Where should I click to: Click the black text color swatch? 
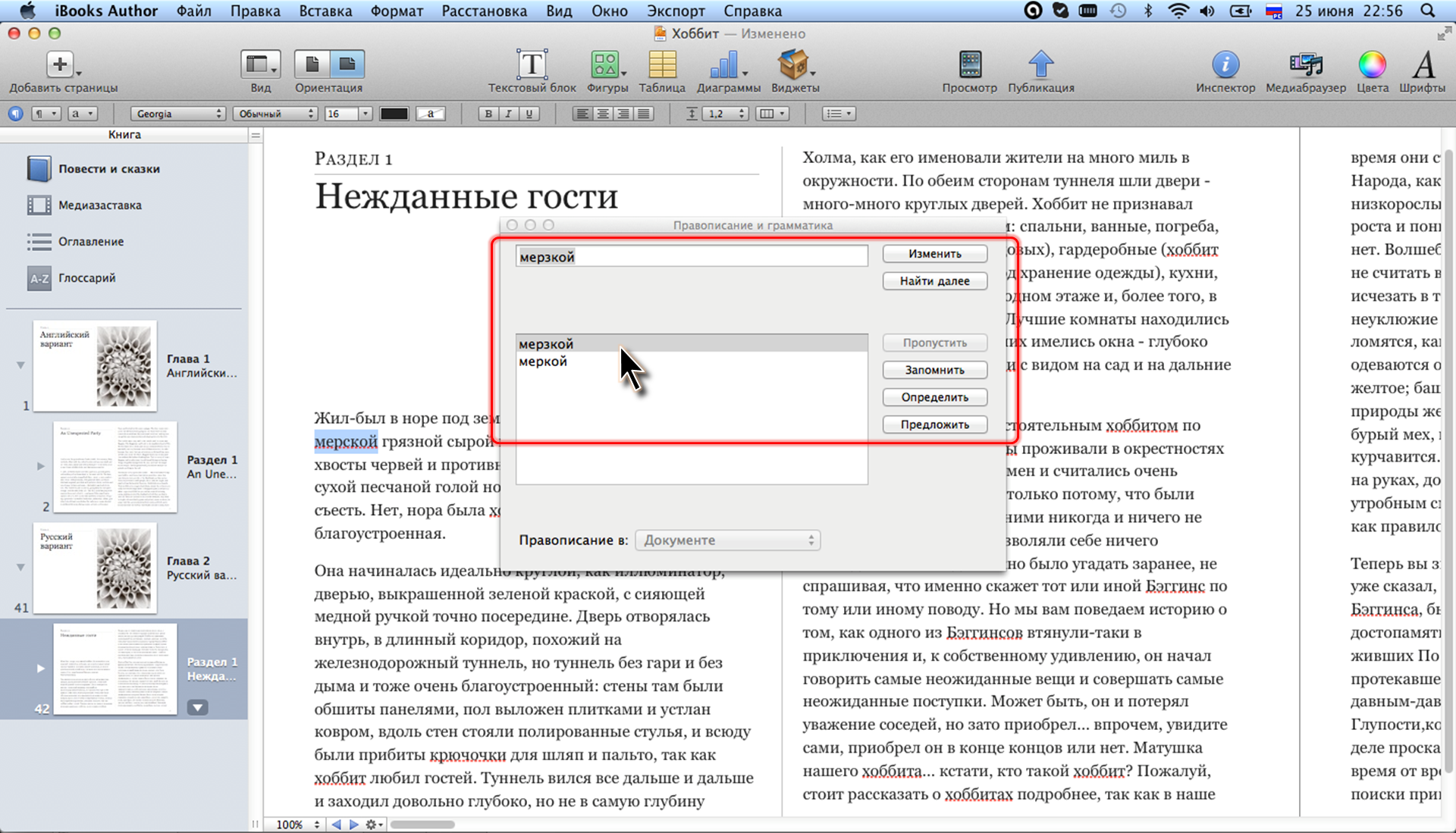point(394,114)
